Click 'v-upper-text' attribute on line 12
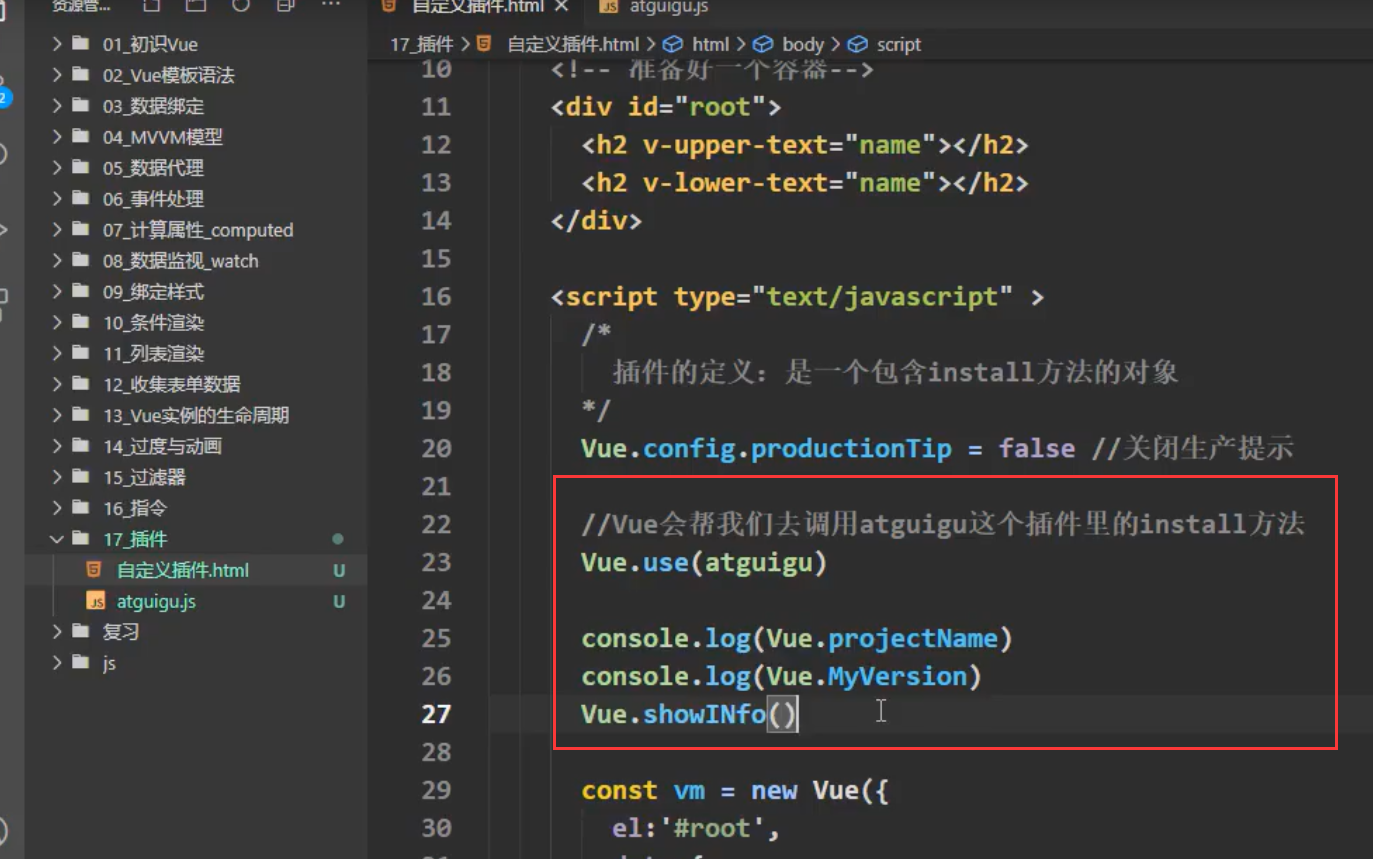1373x859 pixels. coord(735,145)
